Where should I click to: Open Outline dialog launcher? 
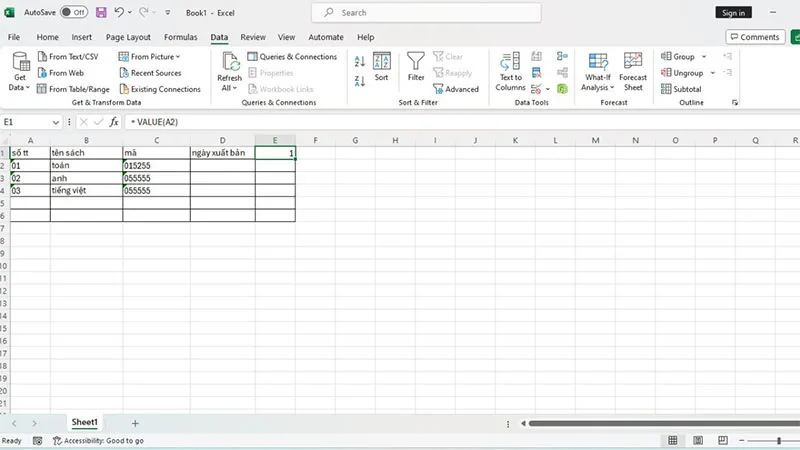point(735,103)
